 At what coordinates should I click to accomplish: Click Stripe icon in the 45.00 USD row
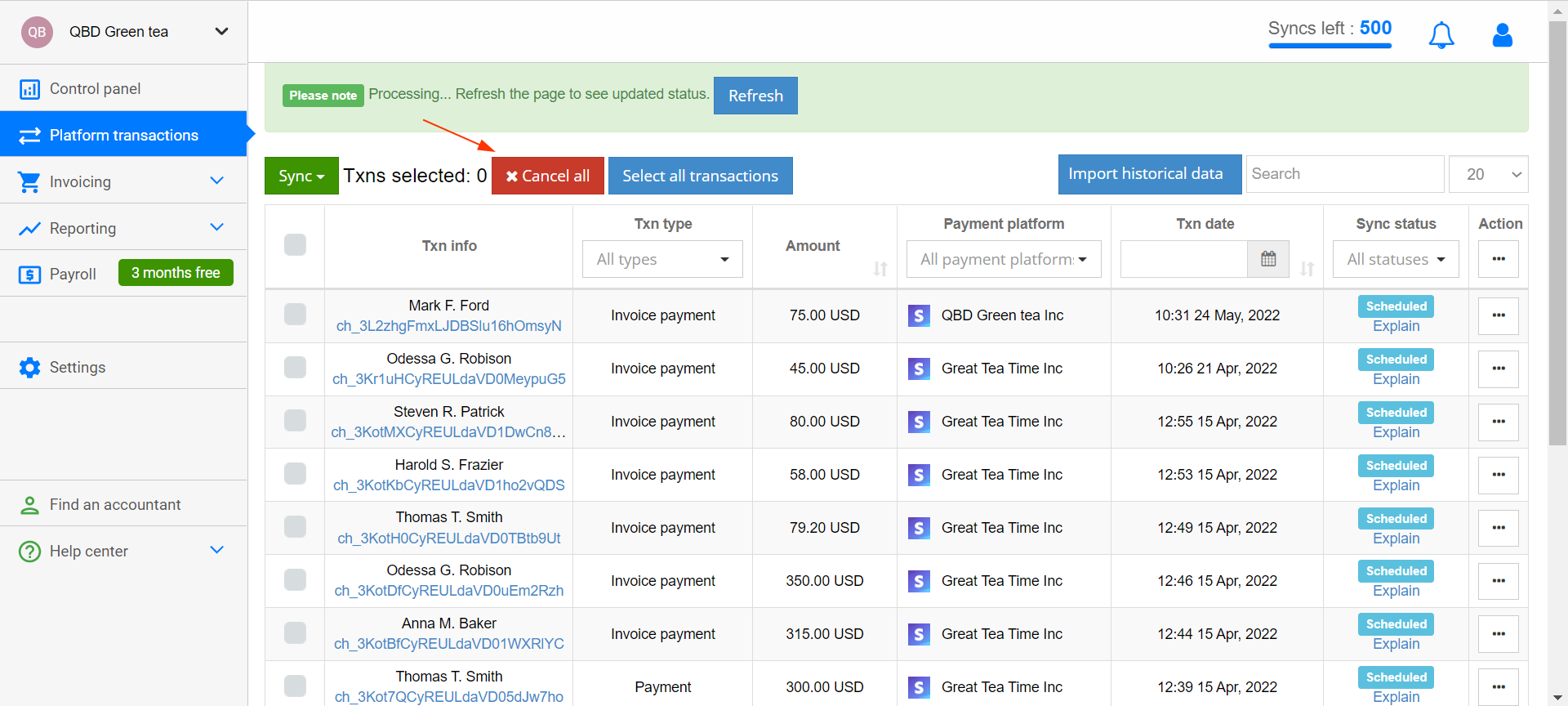click(x=919, y=369)
